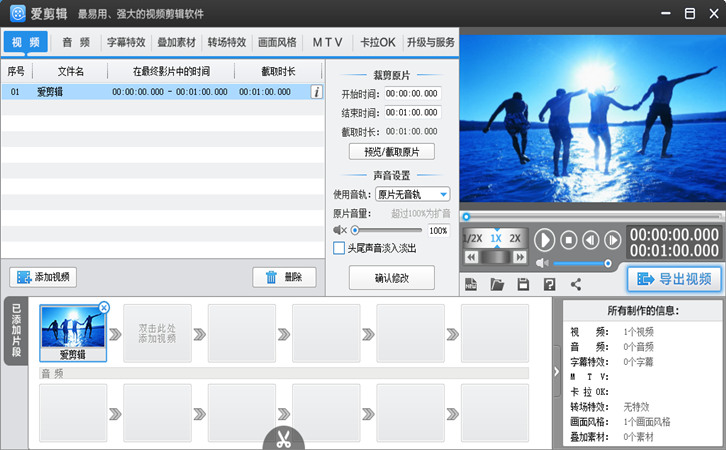Select 1/2X playback speed
Image resolution: width=726 pixels, height=450 pixels.
click(473, 238)
